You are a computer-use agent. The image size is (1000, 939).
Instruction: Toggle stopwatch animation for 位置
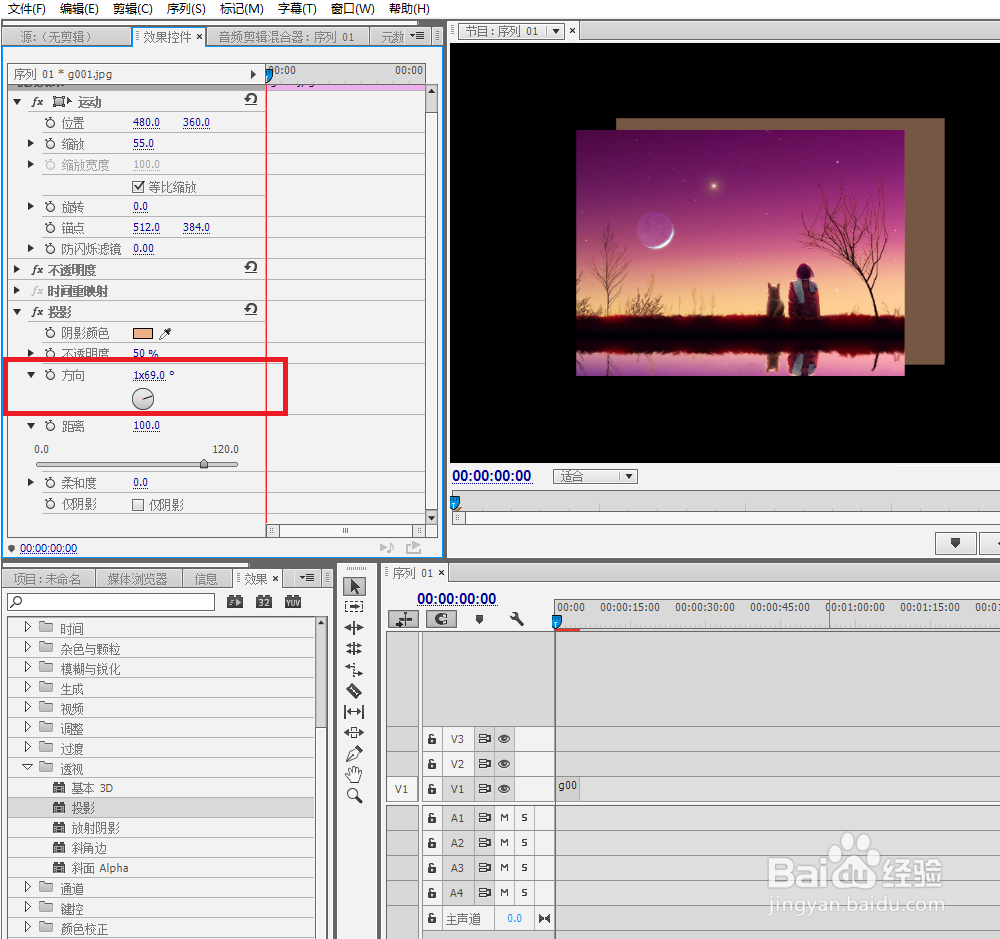[50, 122]
